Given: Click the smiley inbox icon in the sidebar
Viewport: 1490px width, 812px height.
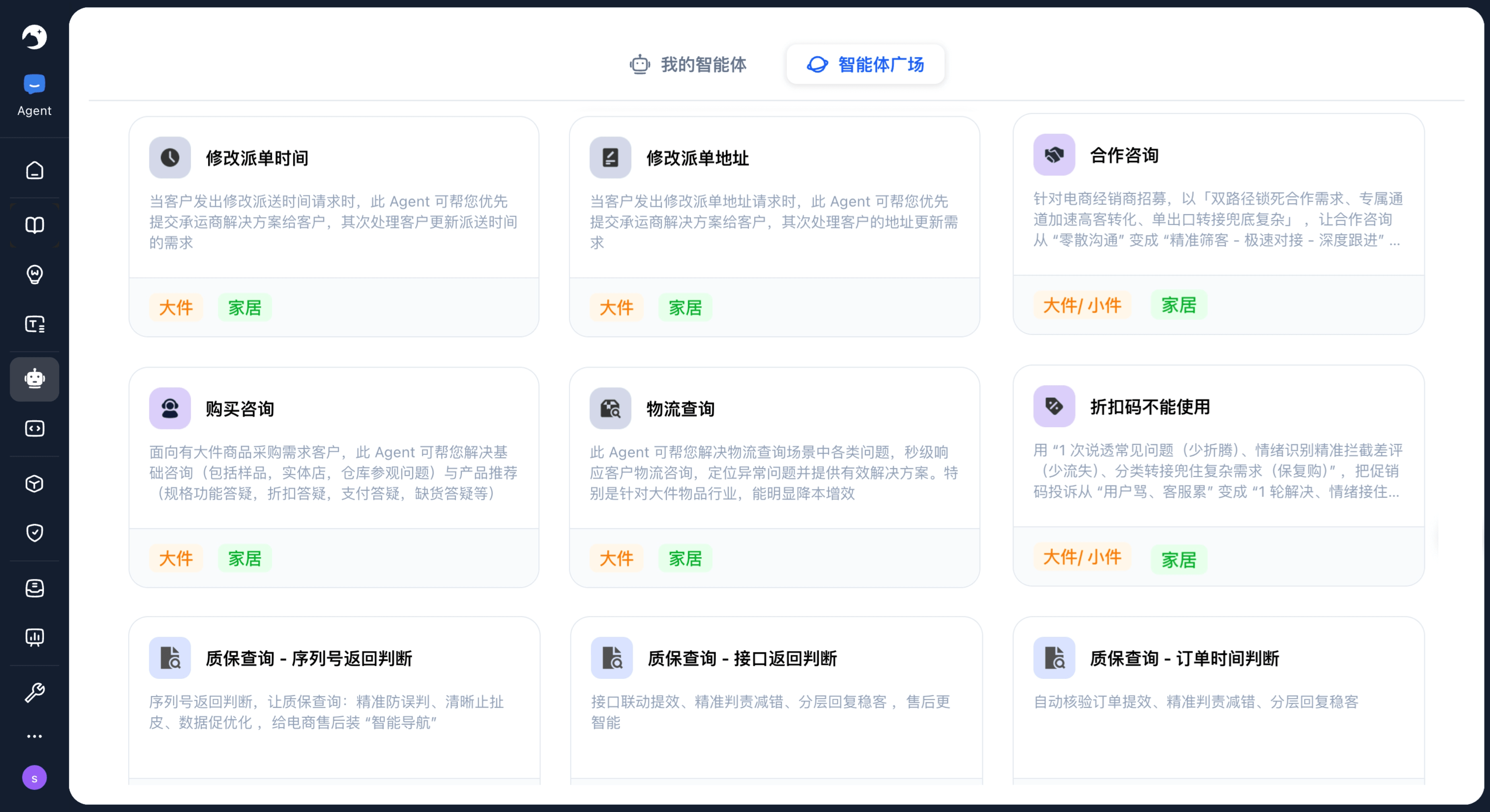Looking at the screenshot, I should pyautogui.click(x=35, y=588).
